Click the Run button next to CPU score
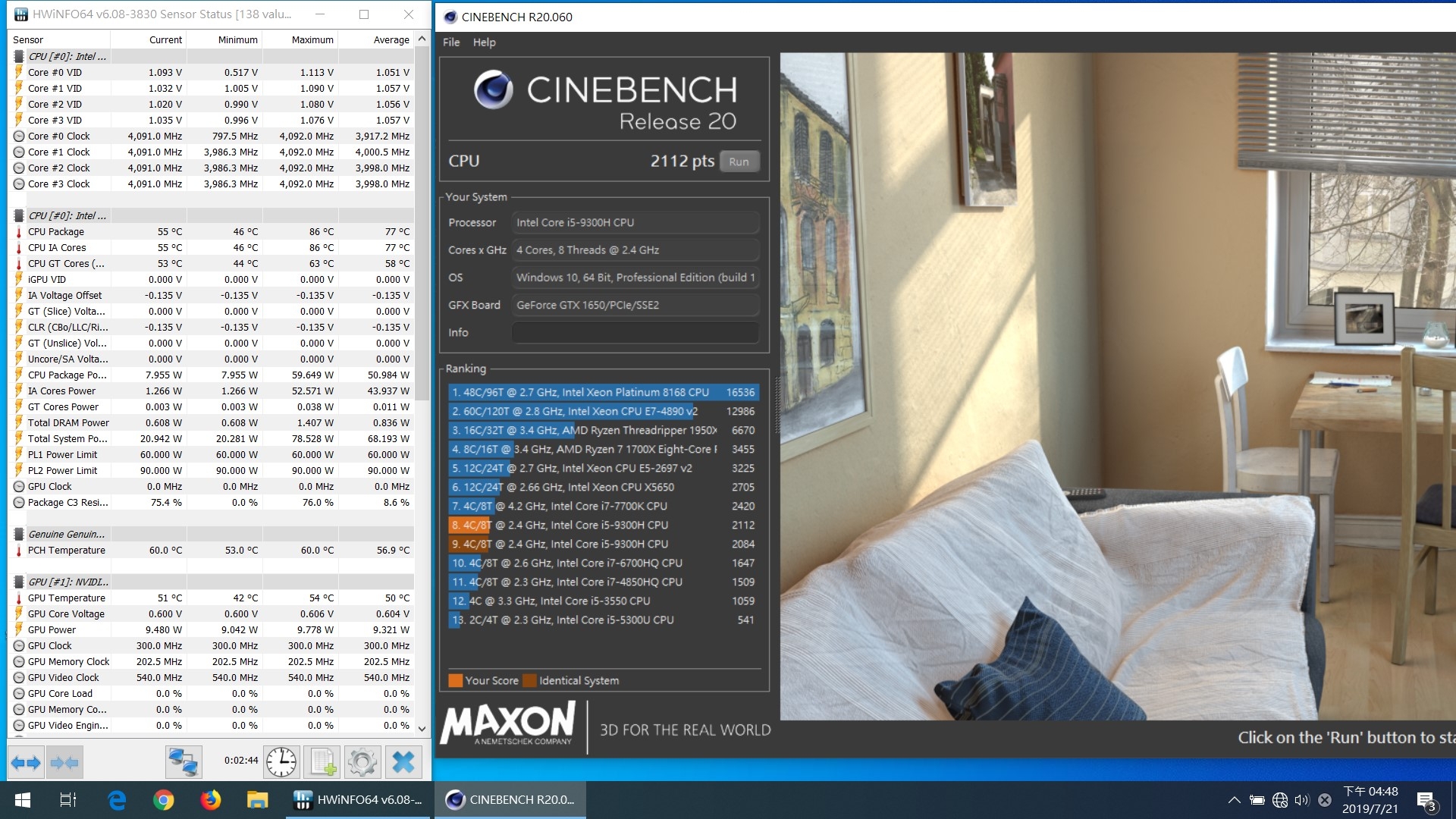 coord(739,162)
